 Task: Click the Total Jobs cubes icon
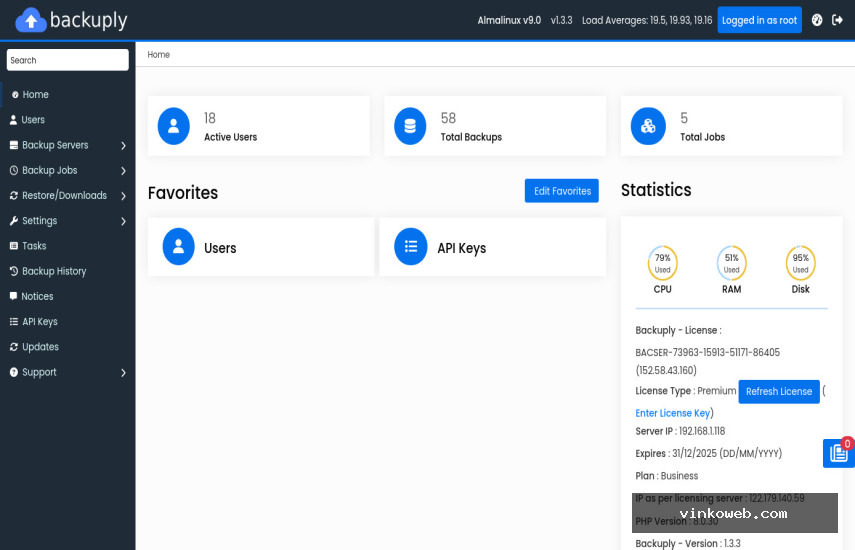648,126
